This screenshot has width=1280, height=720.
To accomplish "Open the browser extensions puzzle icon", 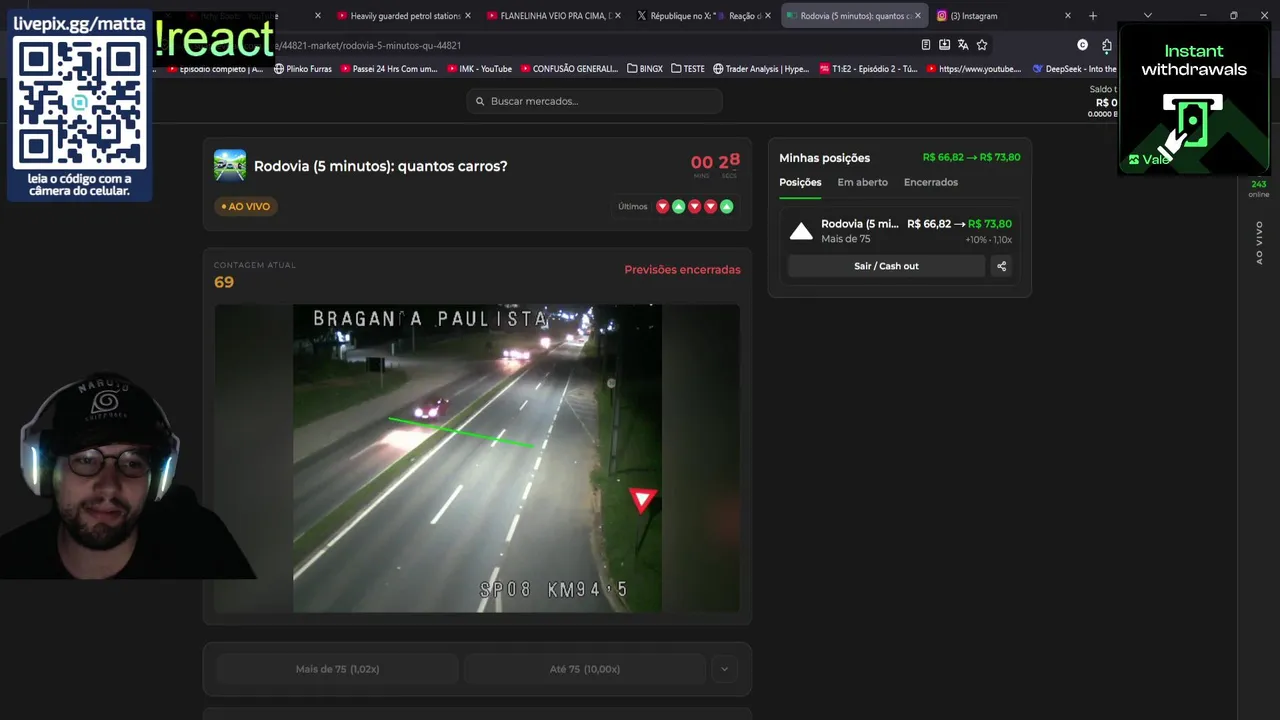I will 1107,45.
